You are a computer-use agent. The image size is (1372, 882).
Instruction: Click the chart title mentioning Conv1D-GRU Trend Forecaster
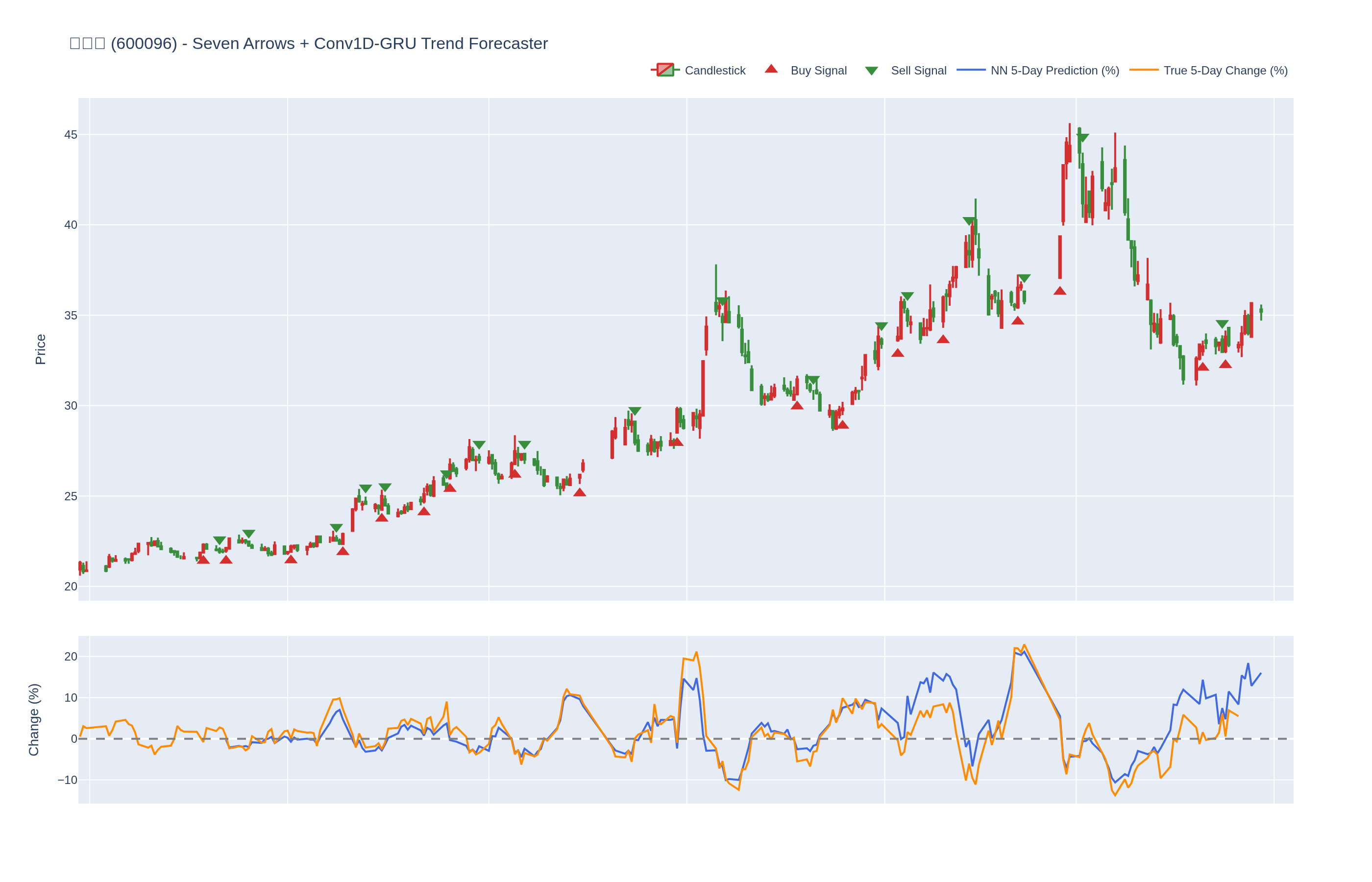pyautogui.click(x=309, y=44)
